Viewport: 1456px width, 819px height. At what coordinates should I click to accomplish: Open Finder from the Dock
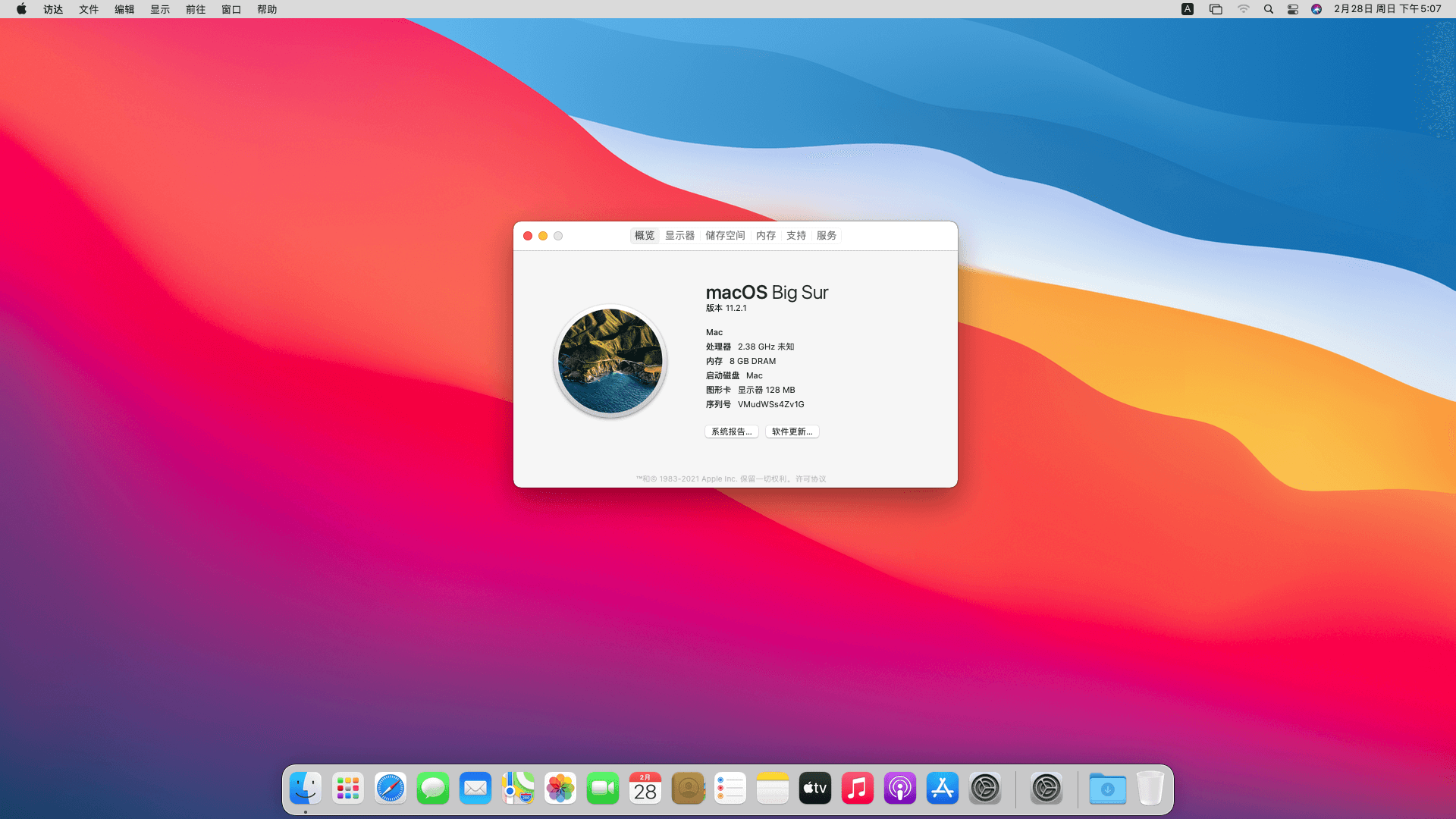(x=306, y=789)
